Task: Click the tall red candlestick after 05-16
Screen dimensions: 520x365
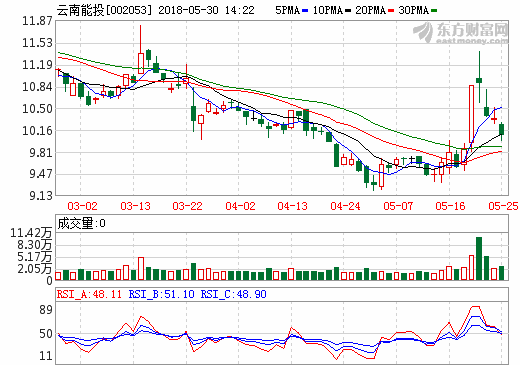Action: pos(471,114)
